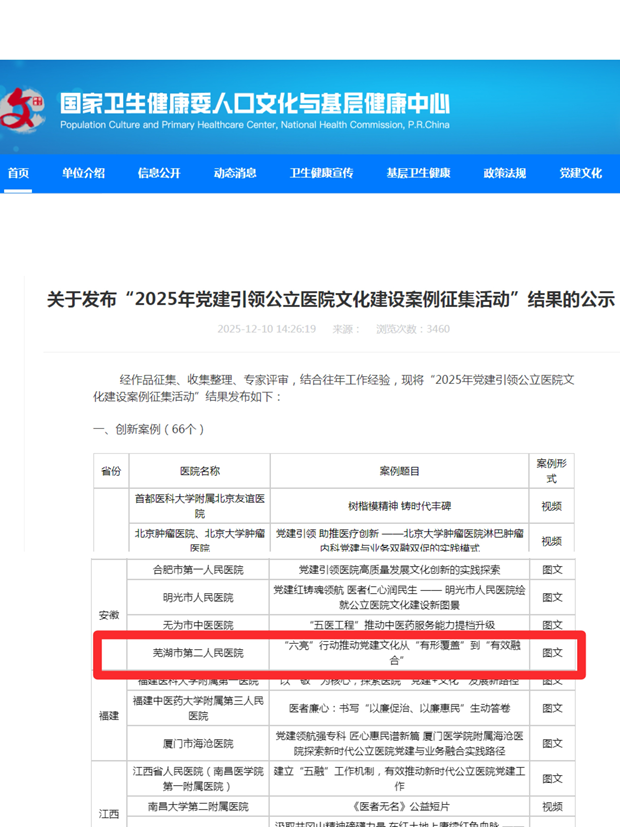The image size is (620, 827).
Task: Select the 首都医科大学附属北京友谊医院 cell
Action: tap(200, 506)
